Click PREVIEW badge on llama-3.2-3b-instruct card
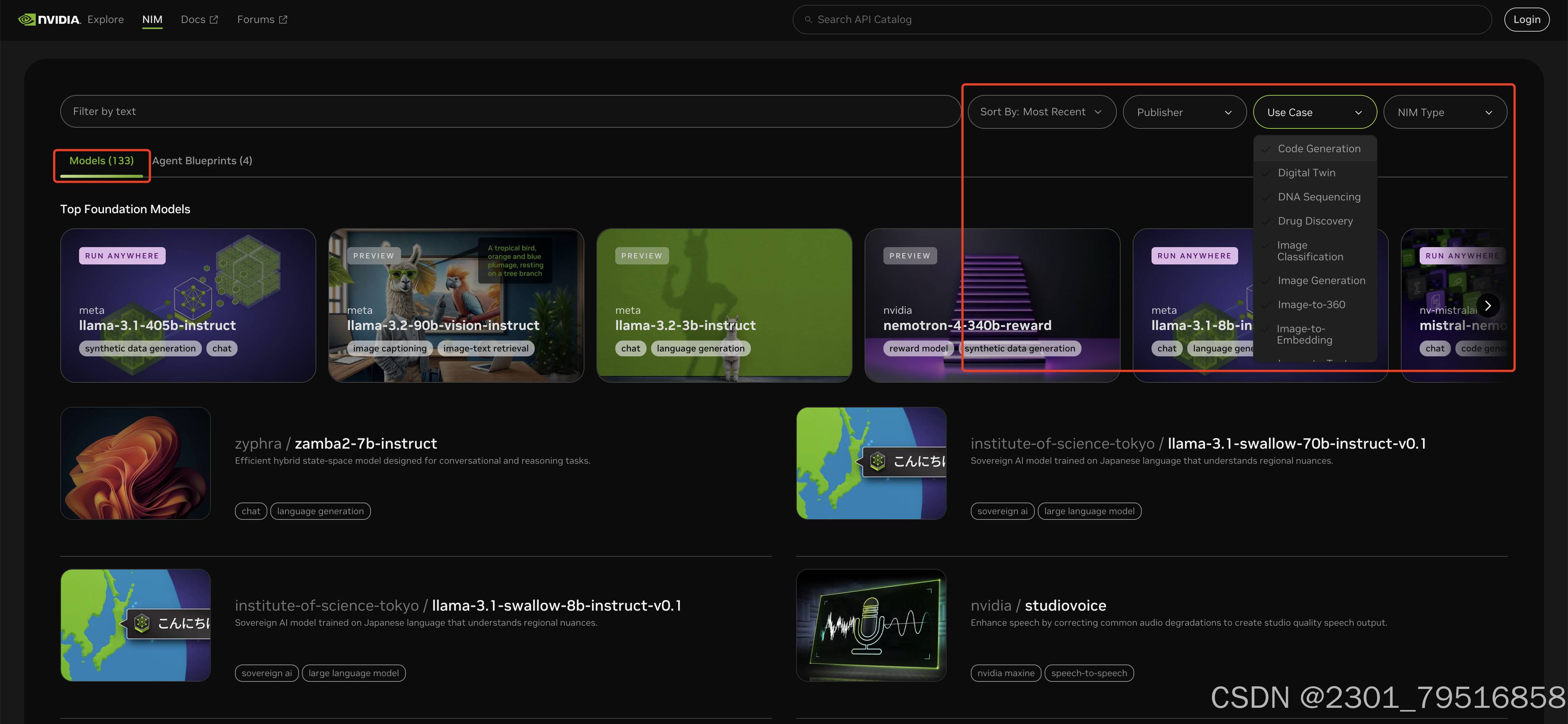 642,256
